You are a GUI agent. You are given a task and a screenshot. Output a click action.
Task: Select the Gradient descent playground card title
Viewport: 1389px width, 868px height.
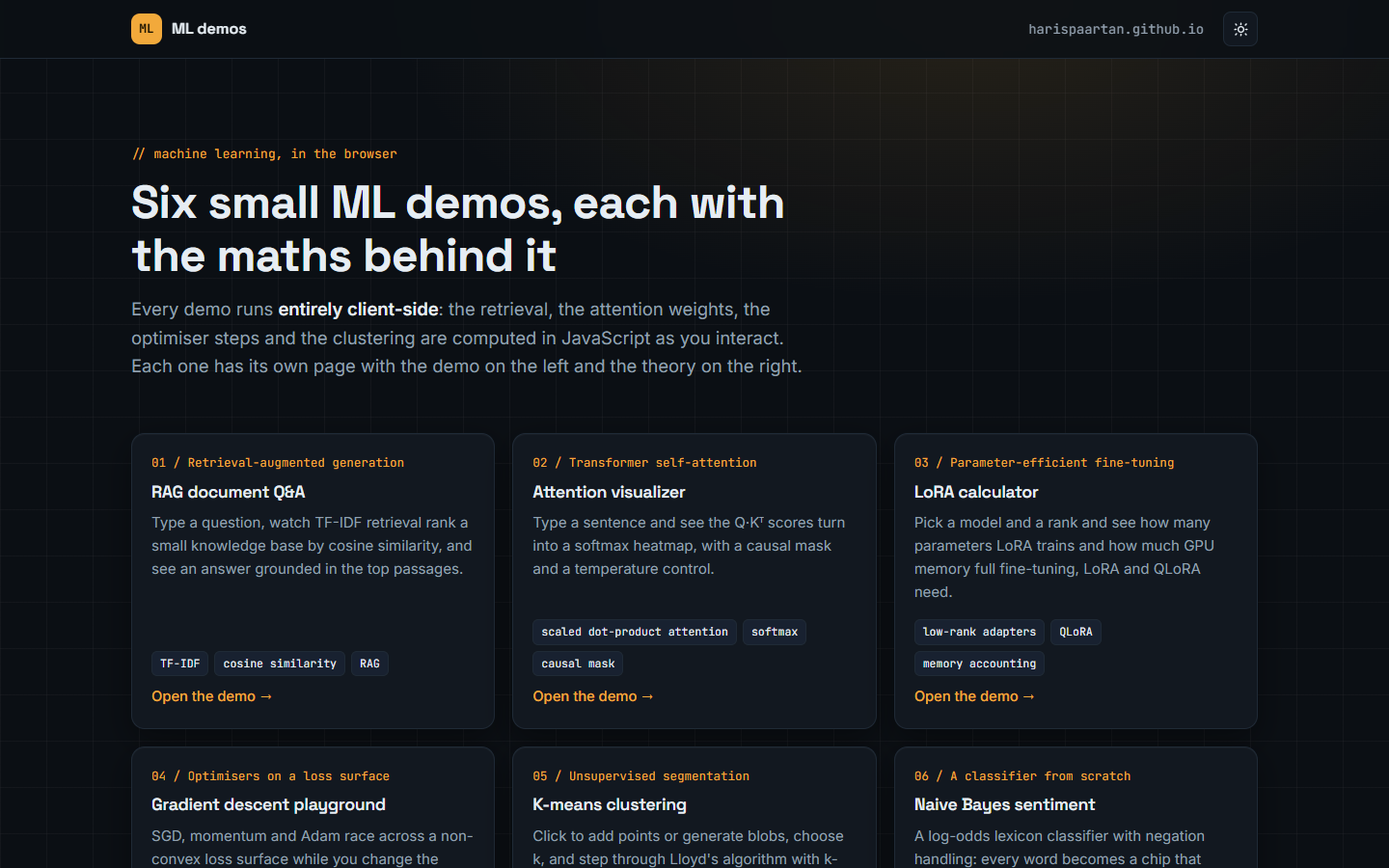[x=268, y=804]
